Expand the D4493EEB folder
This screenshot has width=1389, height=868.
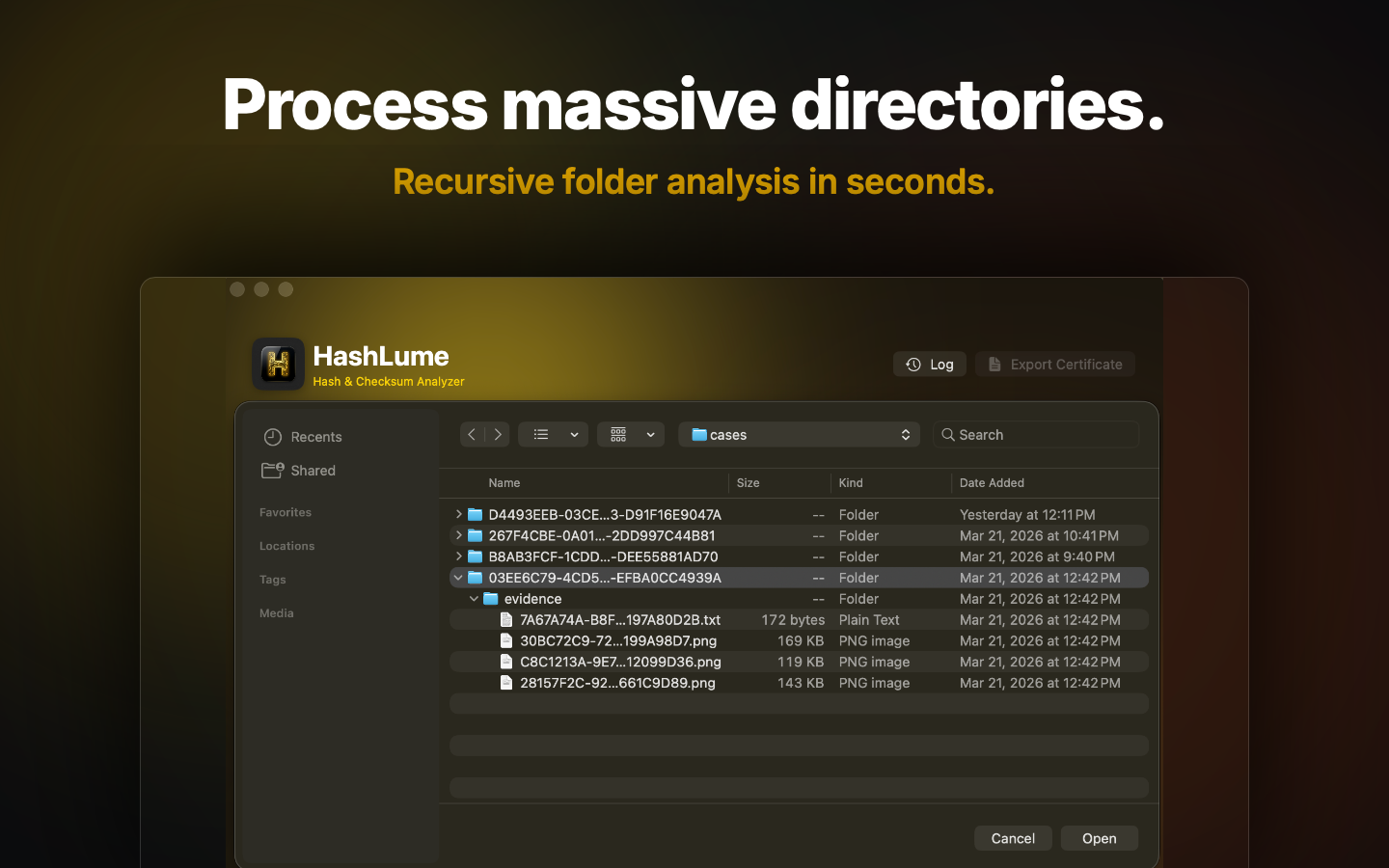458,514
